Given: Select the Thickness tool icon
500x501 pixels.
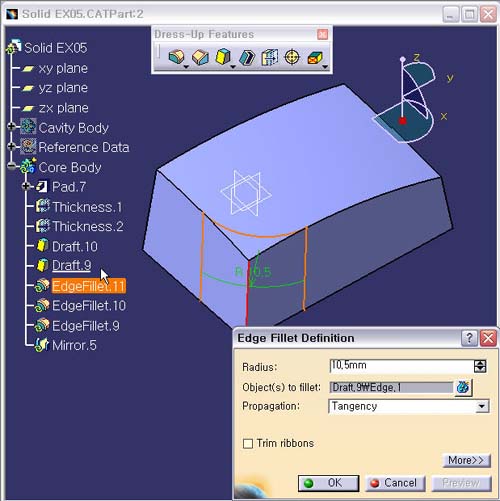Looking at the screenshot, I should [x=270, y=57].
